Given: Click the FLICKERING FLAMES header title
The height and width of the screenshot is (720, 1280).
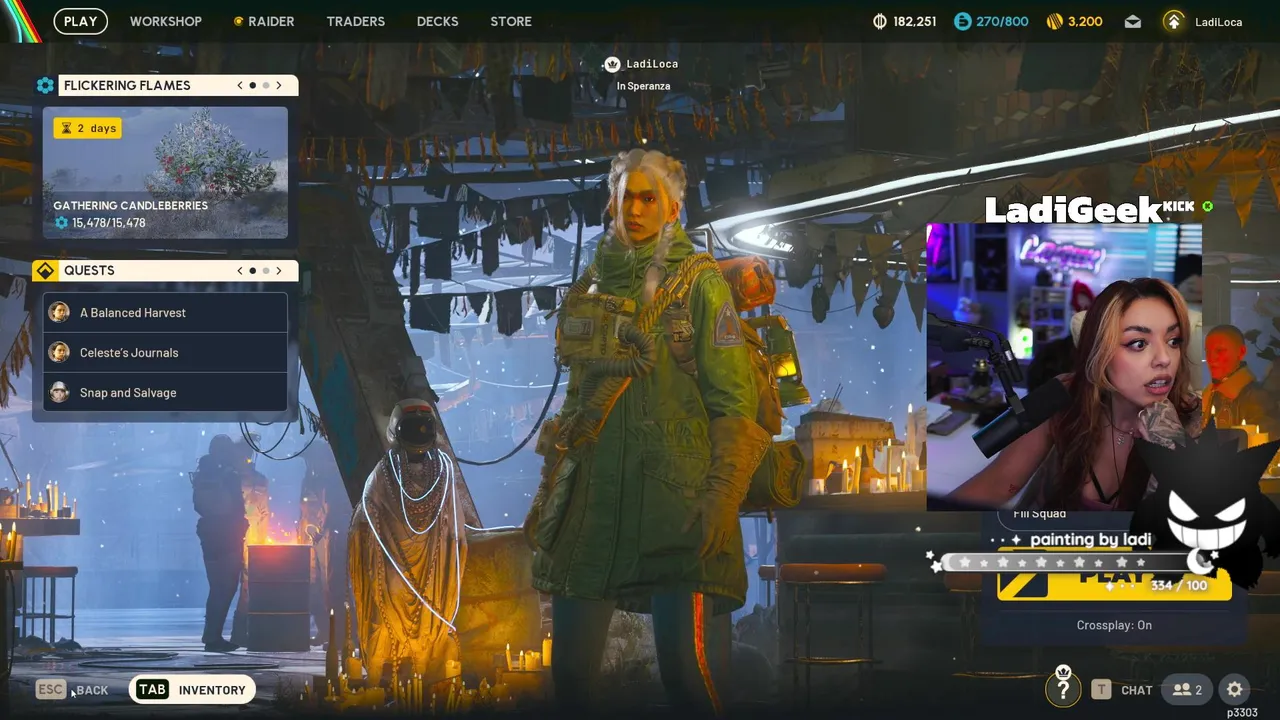Looking at the screenshot, I should 127,86.
